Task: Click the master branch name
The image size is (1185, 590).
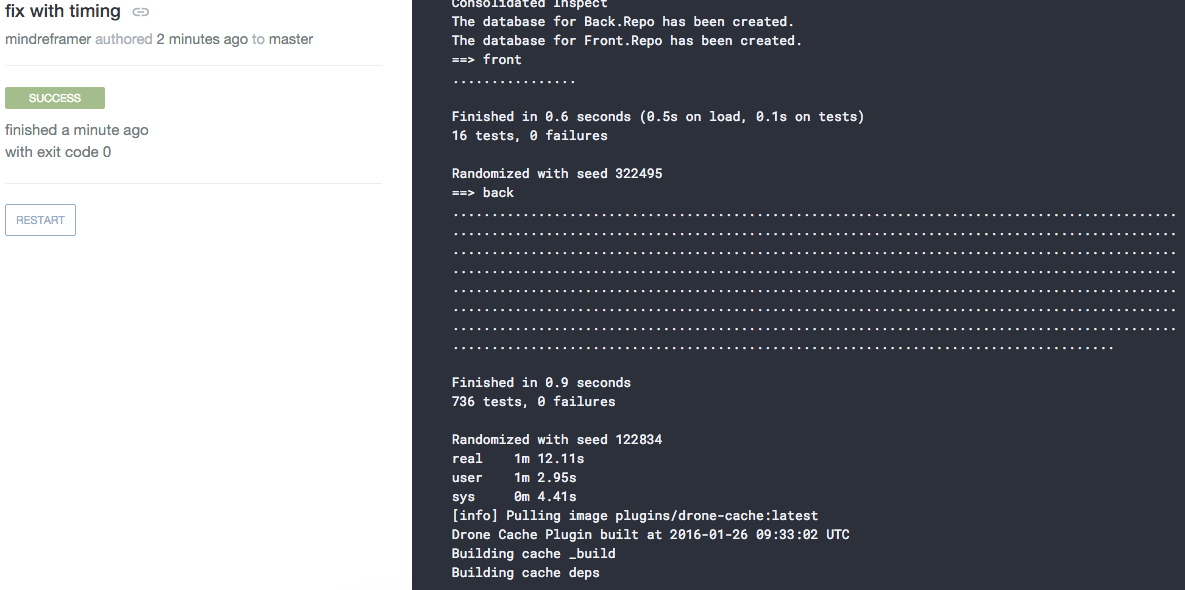Action: (291, 39)
